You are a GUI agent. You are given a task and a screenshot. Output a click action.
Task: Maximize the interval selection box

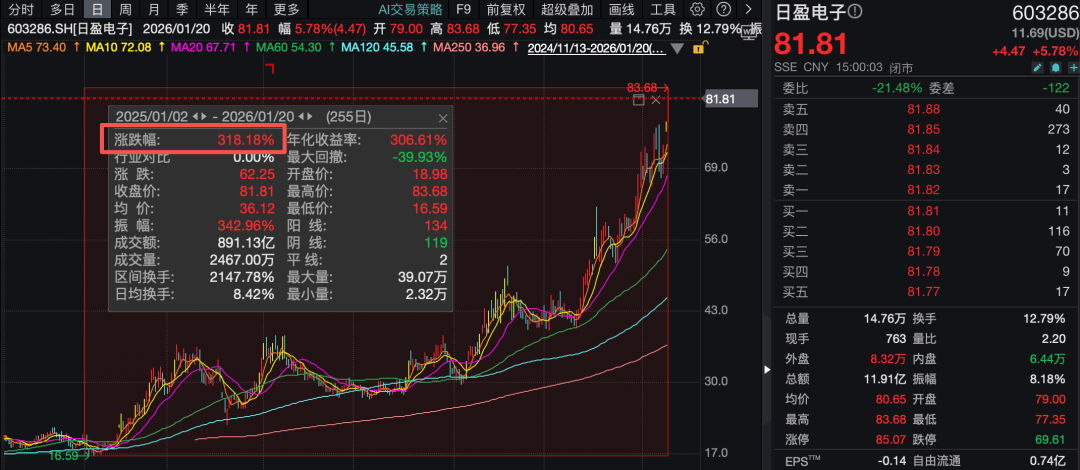[x=639, y=100]
